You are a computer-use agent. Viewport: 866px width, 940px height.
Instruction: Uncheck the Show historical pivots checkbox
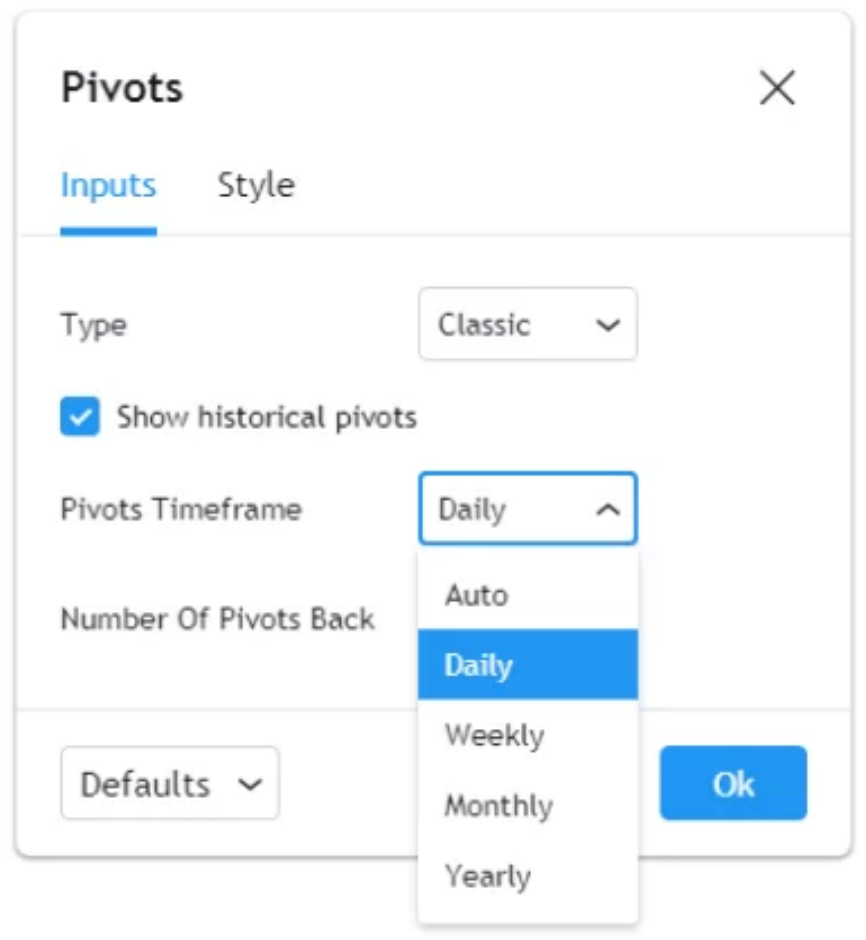[80, 416]
